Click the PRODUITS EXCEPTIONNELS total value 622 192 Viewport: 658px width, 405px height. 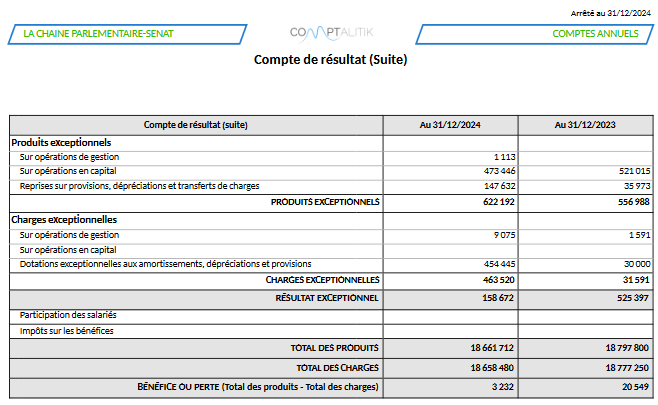coord(498,202)
